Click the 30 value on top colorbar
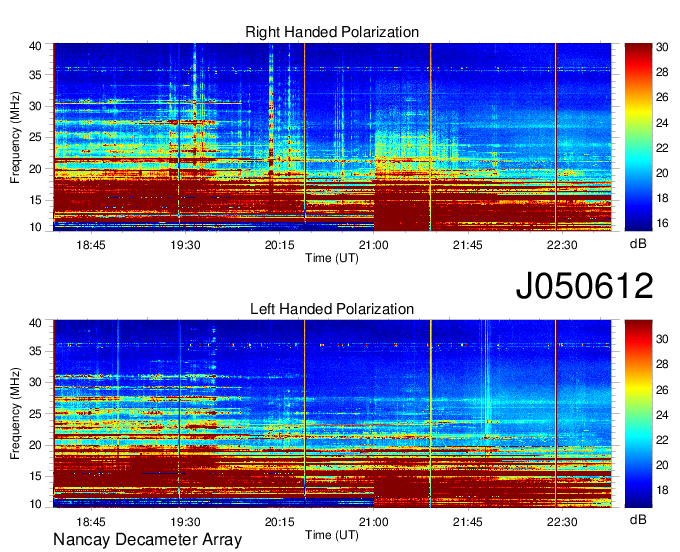The image size is (680, 552). [662, 47]
